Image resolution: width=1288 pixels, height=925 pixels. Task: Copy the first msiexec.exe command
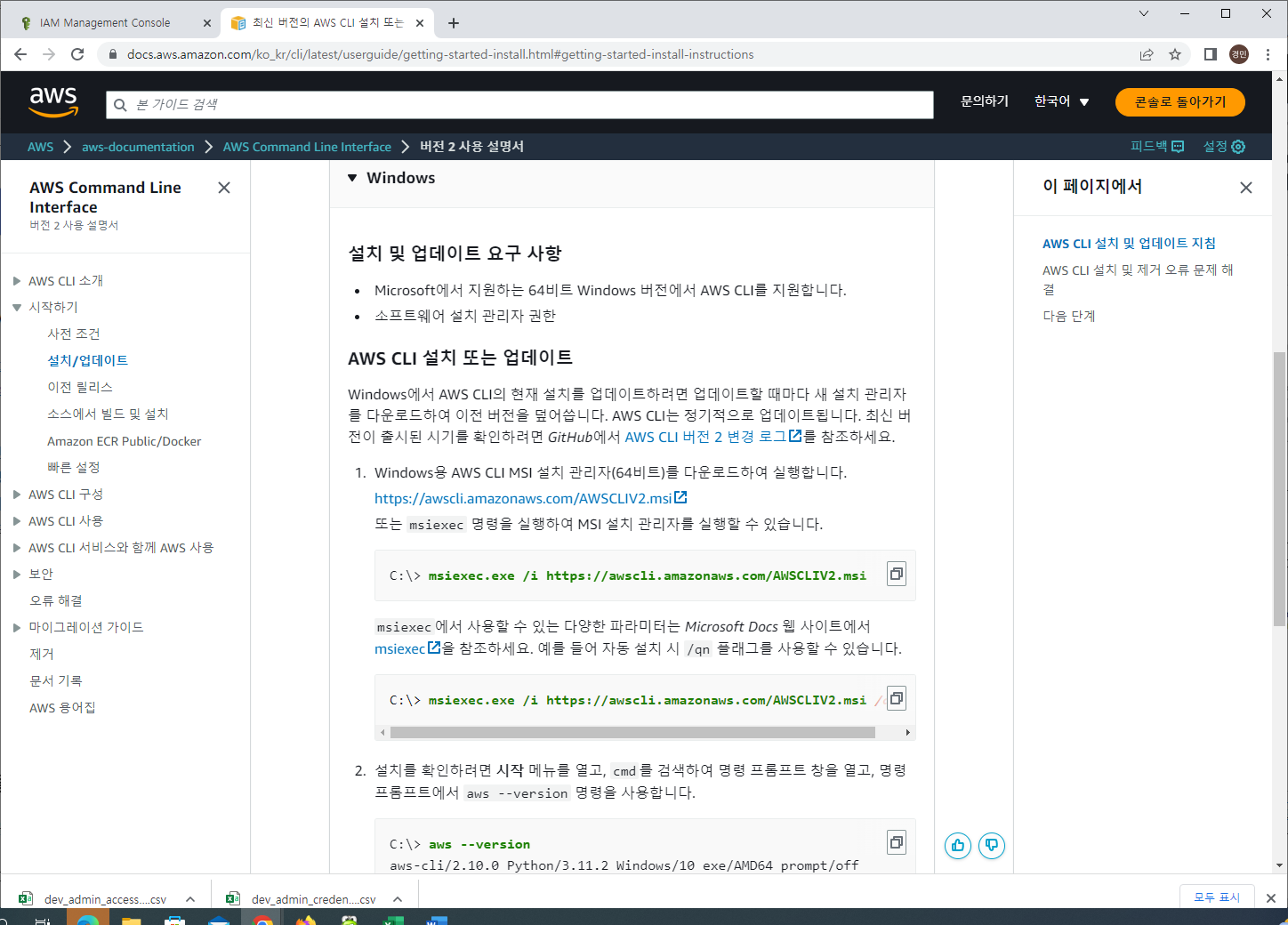point(897,575)
